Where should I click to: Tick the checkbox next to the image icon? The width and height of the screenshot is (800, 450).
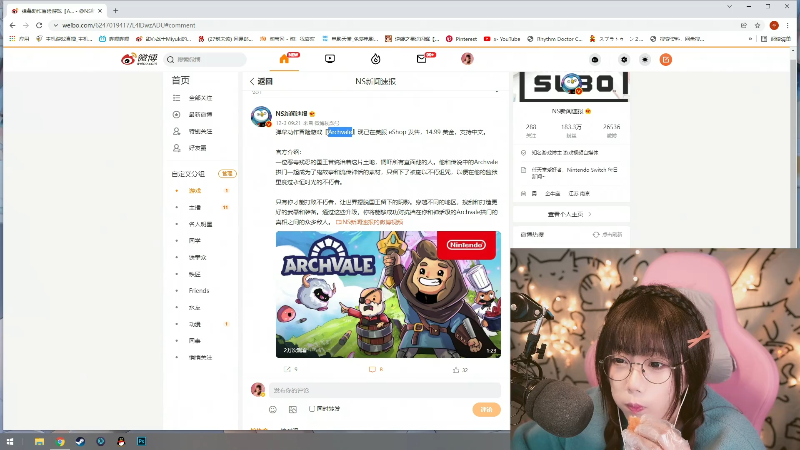(312, 409)
